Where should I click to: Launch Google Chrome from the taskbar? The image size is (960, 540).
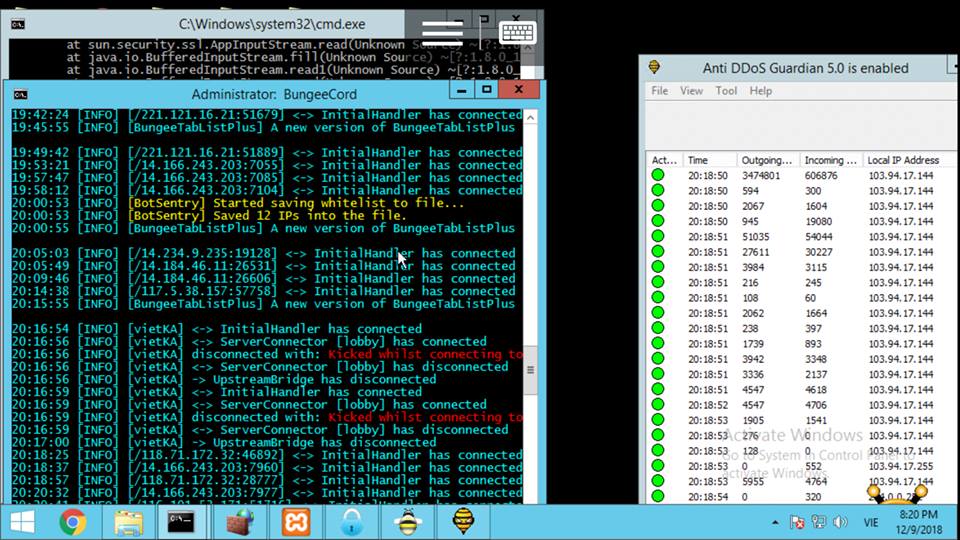[x=73, y=522]
